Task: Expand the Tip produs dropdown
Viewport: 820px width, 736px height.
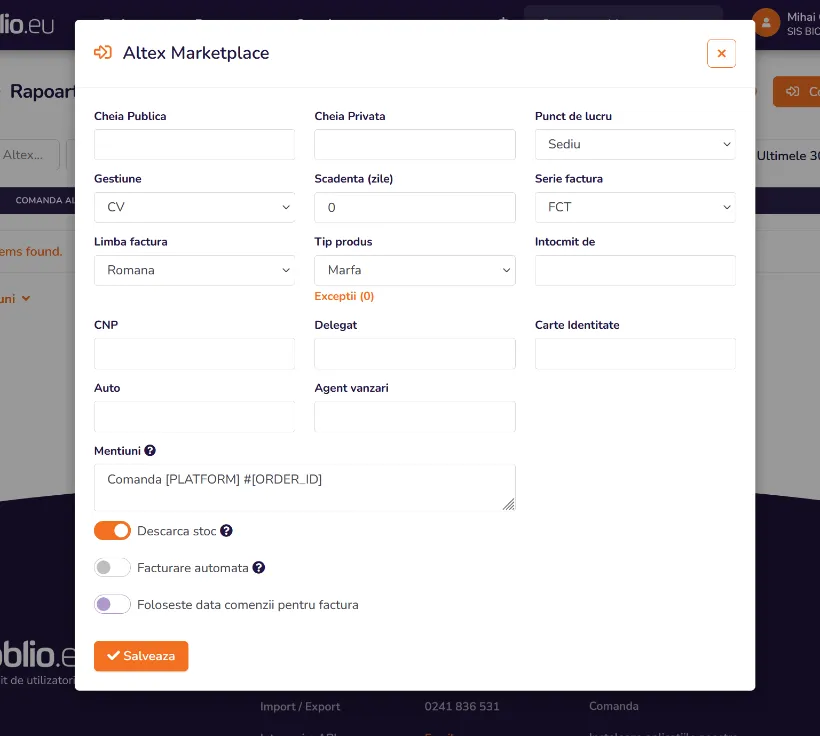Action: [x=414, y=270]
